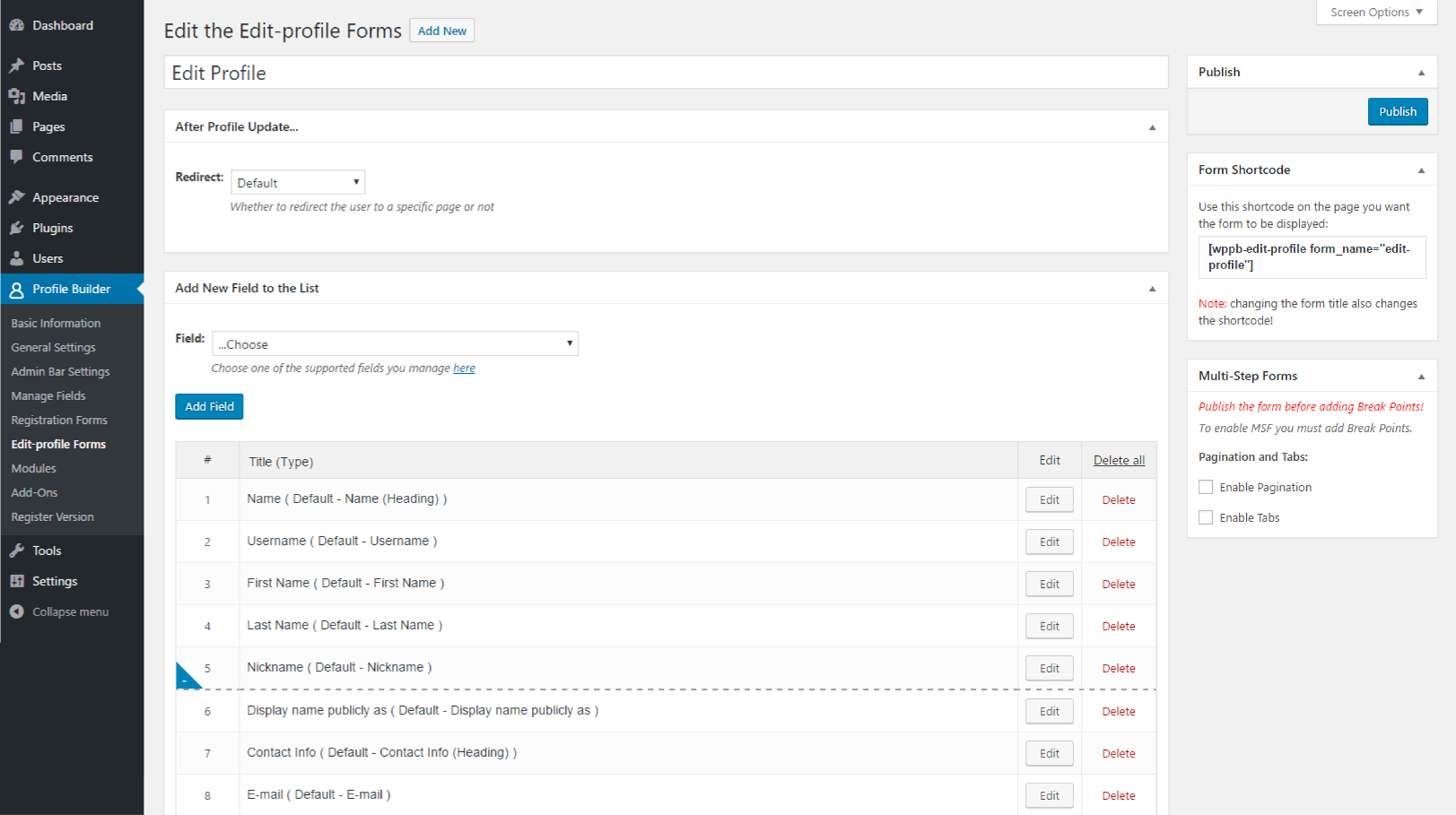Collapse the admin menu
Image resolution: width=1456 pixels, height=815 pixels.
click(x=17, y=611)
